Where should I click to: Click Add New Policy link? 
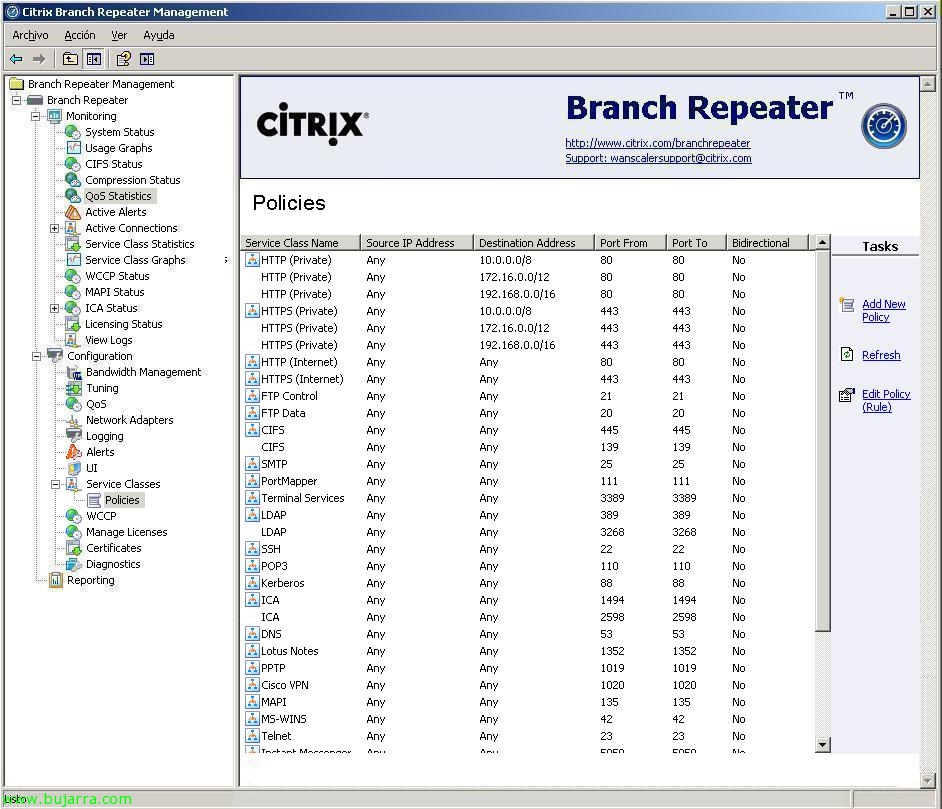pyautogui.click(x=884, y=311)
